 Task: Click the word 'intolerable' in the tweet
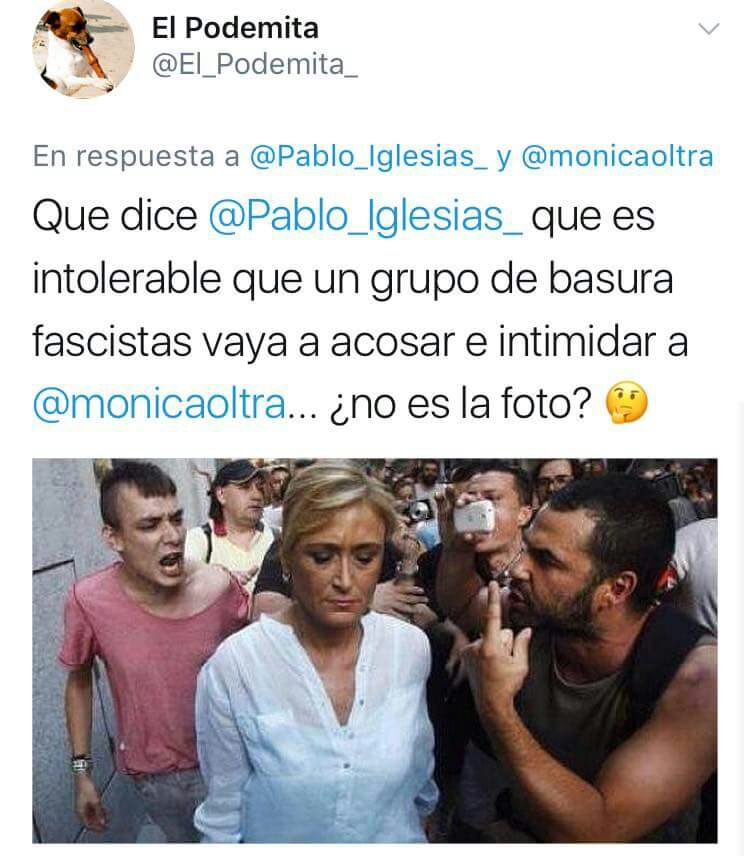coord(127,279)
